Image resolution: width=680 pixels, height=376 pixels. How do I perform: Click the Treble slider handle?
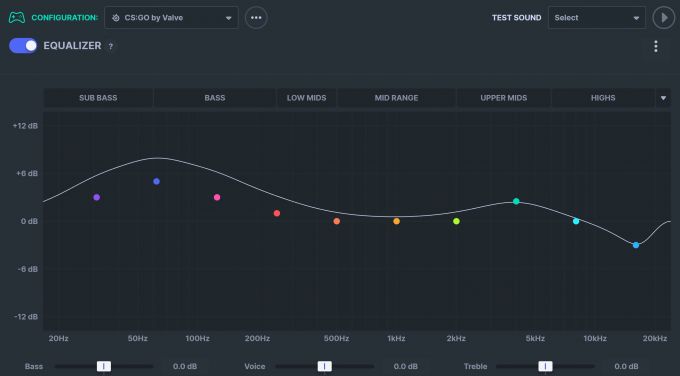[x=545, y=366]
